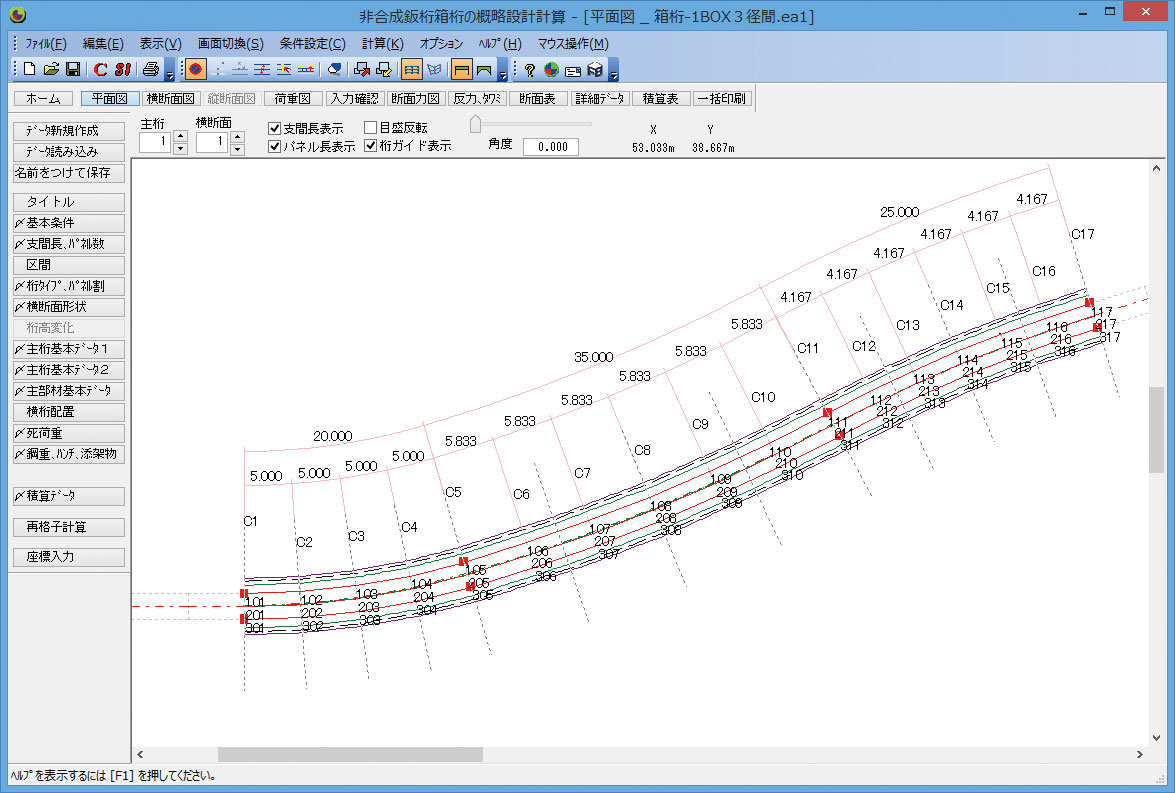
Task: Click the printer icon
Action: [x=150, y=70]
